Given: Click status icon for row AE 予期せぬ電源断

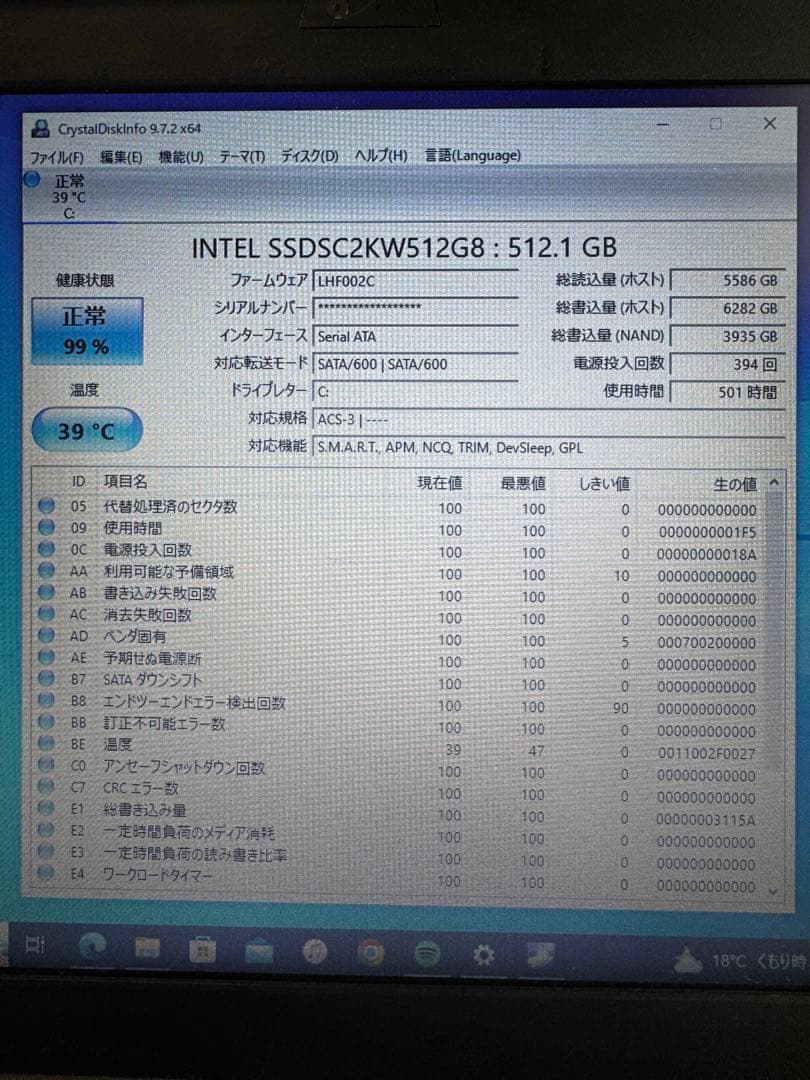Looking at the screenshot, I should point(46,656).
